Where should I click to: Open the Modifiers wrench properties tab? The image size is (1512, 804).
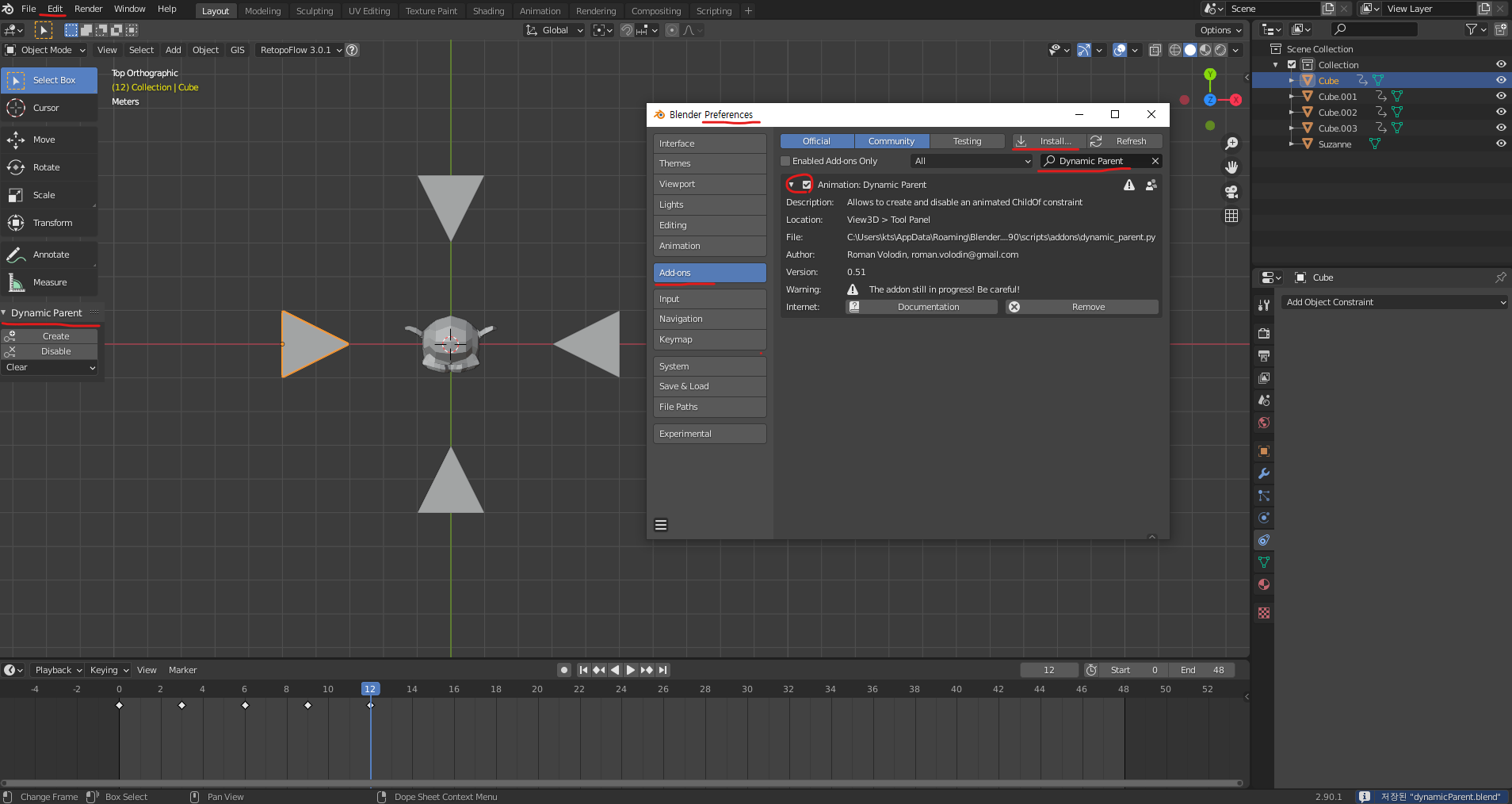1264,473
